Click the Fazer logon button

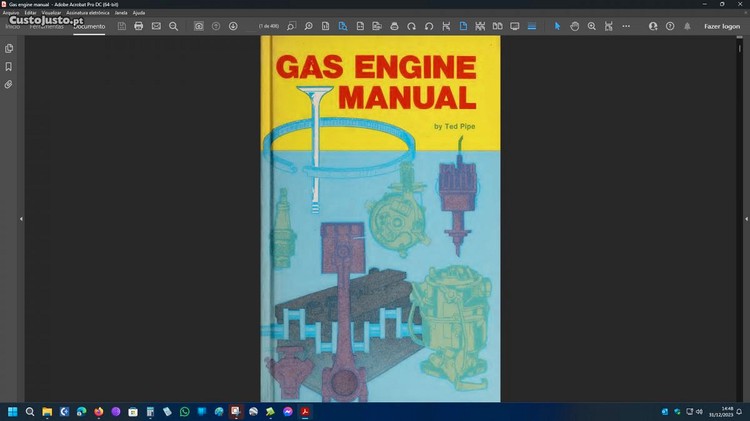[x=721, y=26]
